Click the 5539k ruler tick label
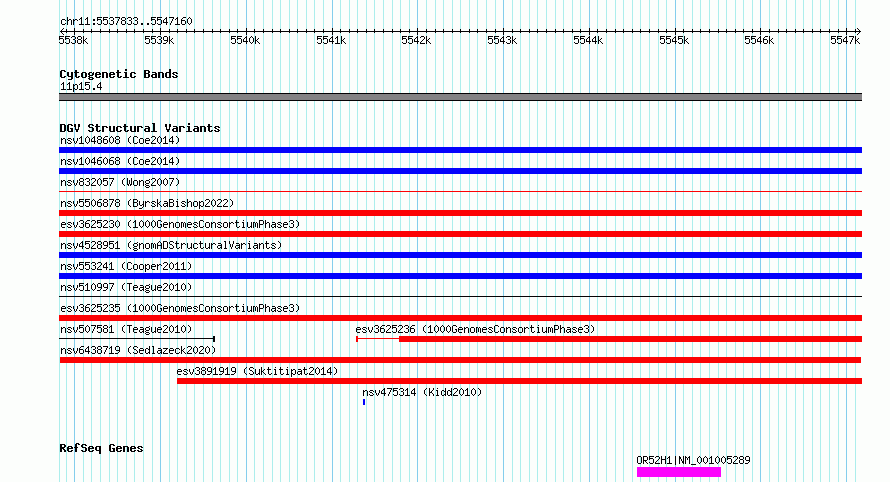890x482 pixels. pyautogui.click(x=159, y=40)
